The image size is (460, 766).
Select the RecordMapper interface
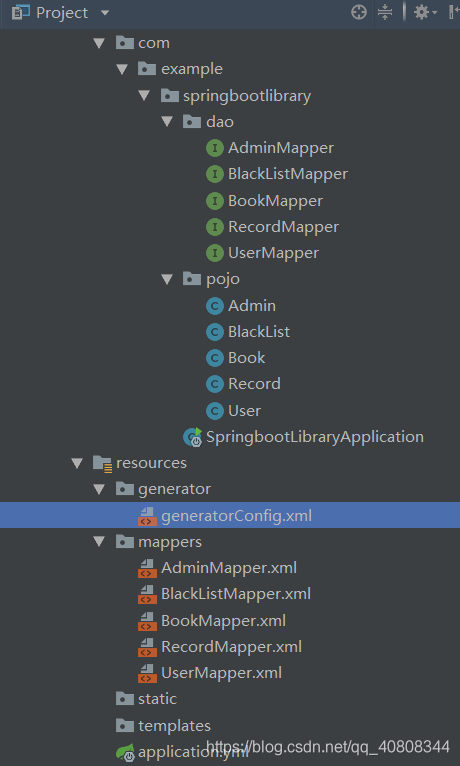283,227
